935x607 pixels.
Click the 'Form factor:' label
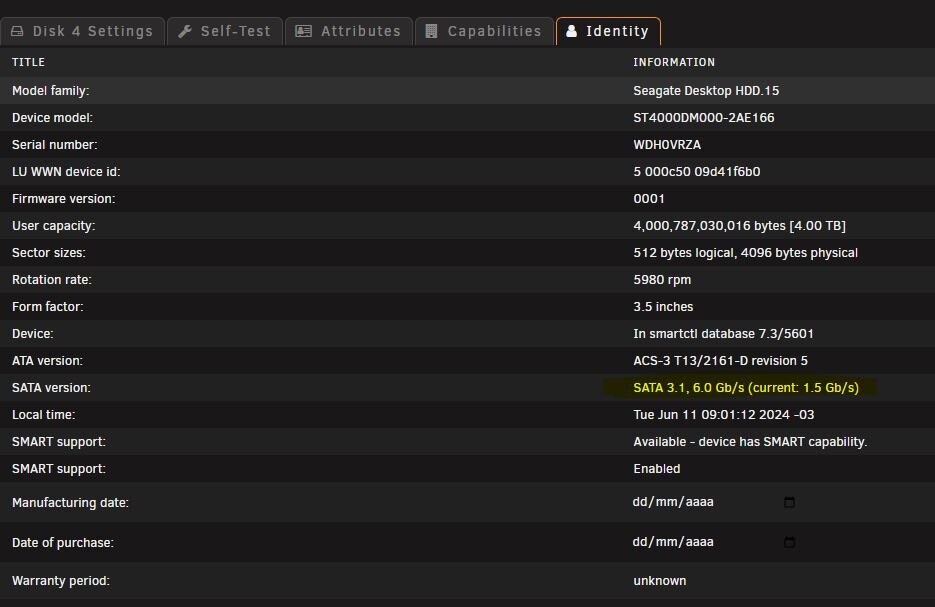(48, 306)
